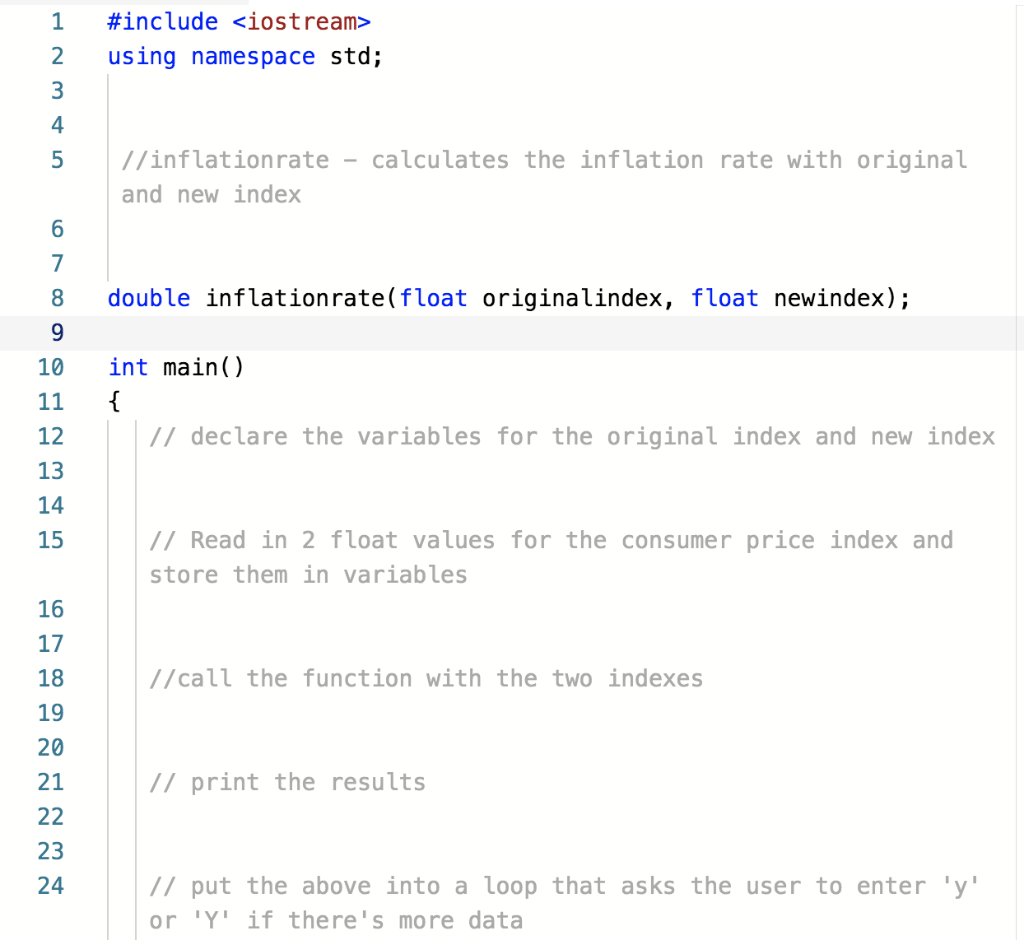
Task: Click line number 24 in the gutter
Action: [x=50, y=885]
